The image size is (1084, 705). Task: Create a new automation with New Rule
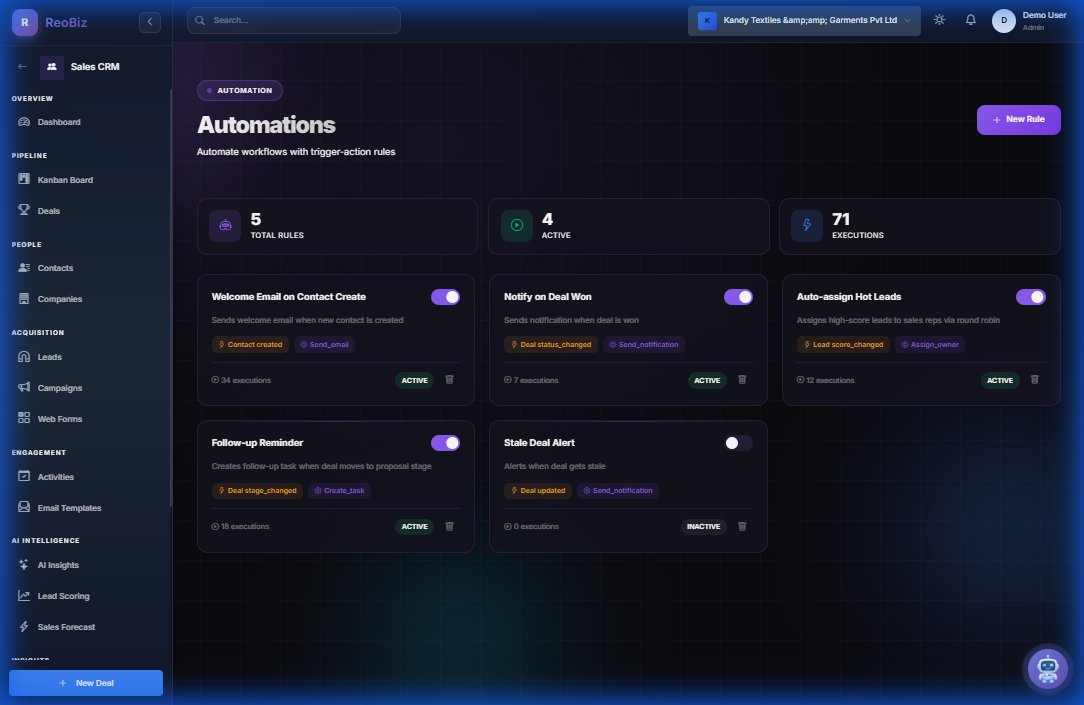coord(1018,118)
